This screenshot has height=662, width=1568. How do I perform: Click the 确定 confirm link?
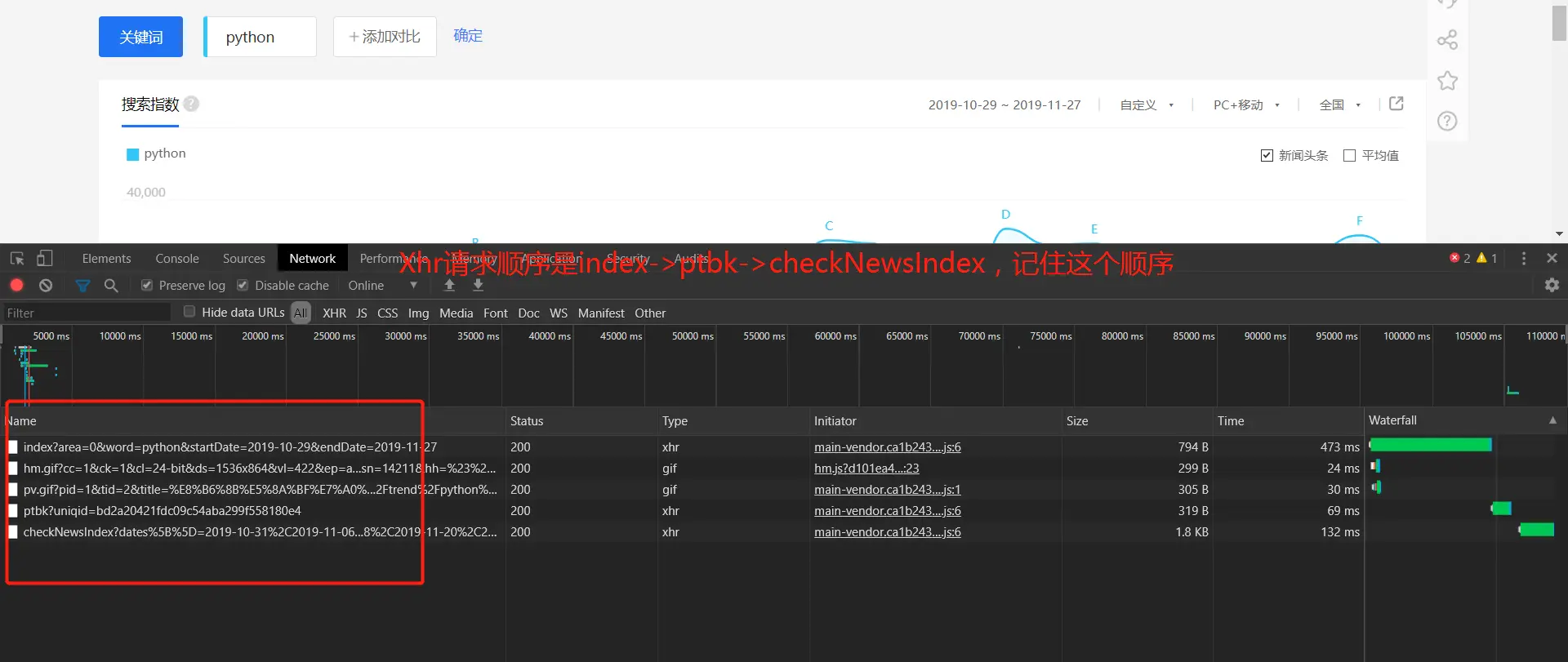click(468, 35)
